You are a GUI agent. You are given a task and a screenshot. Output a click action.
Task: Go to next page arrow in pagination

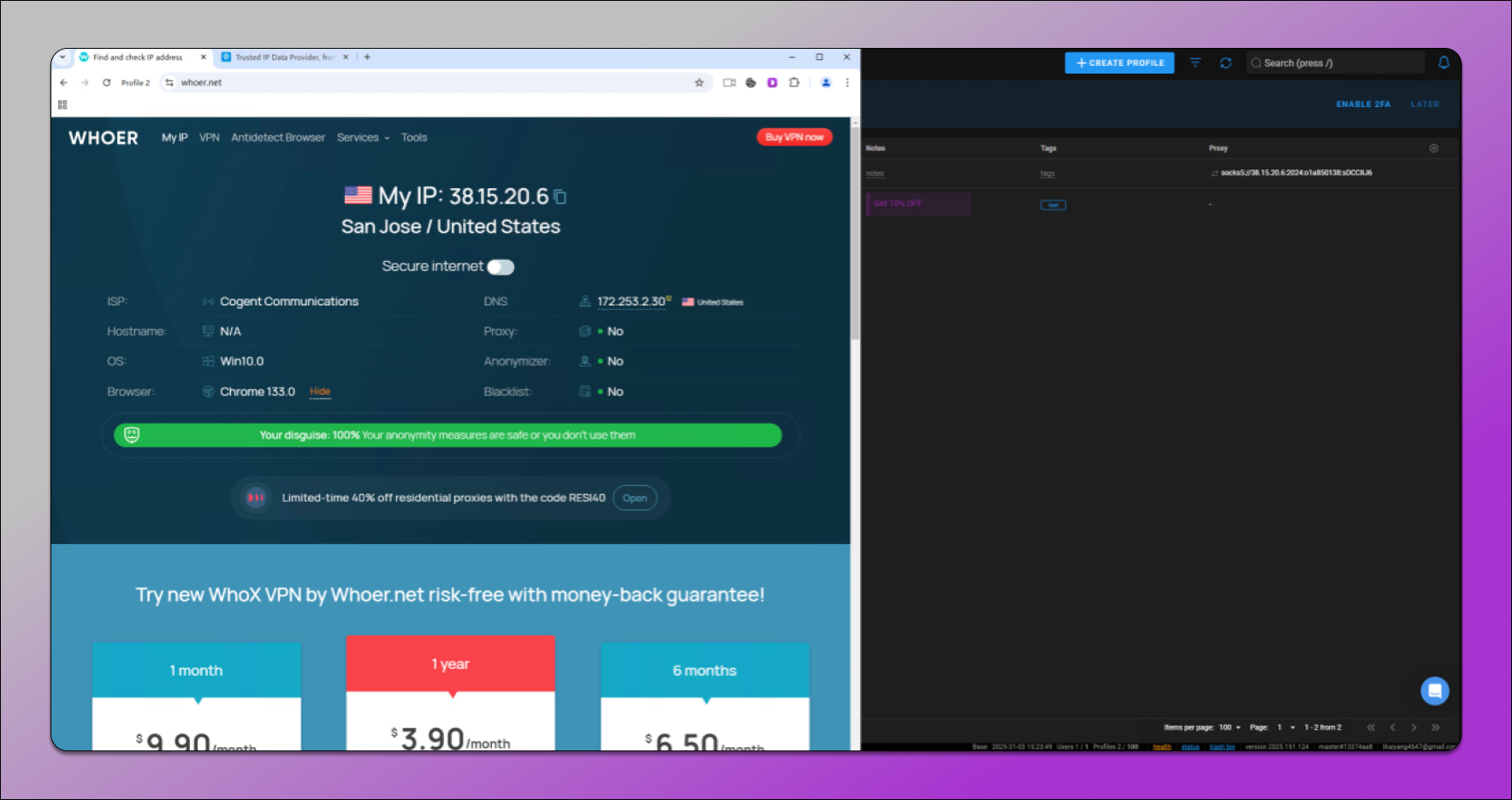(x=1414, y=727)
